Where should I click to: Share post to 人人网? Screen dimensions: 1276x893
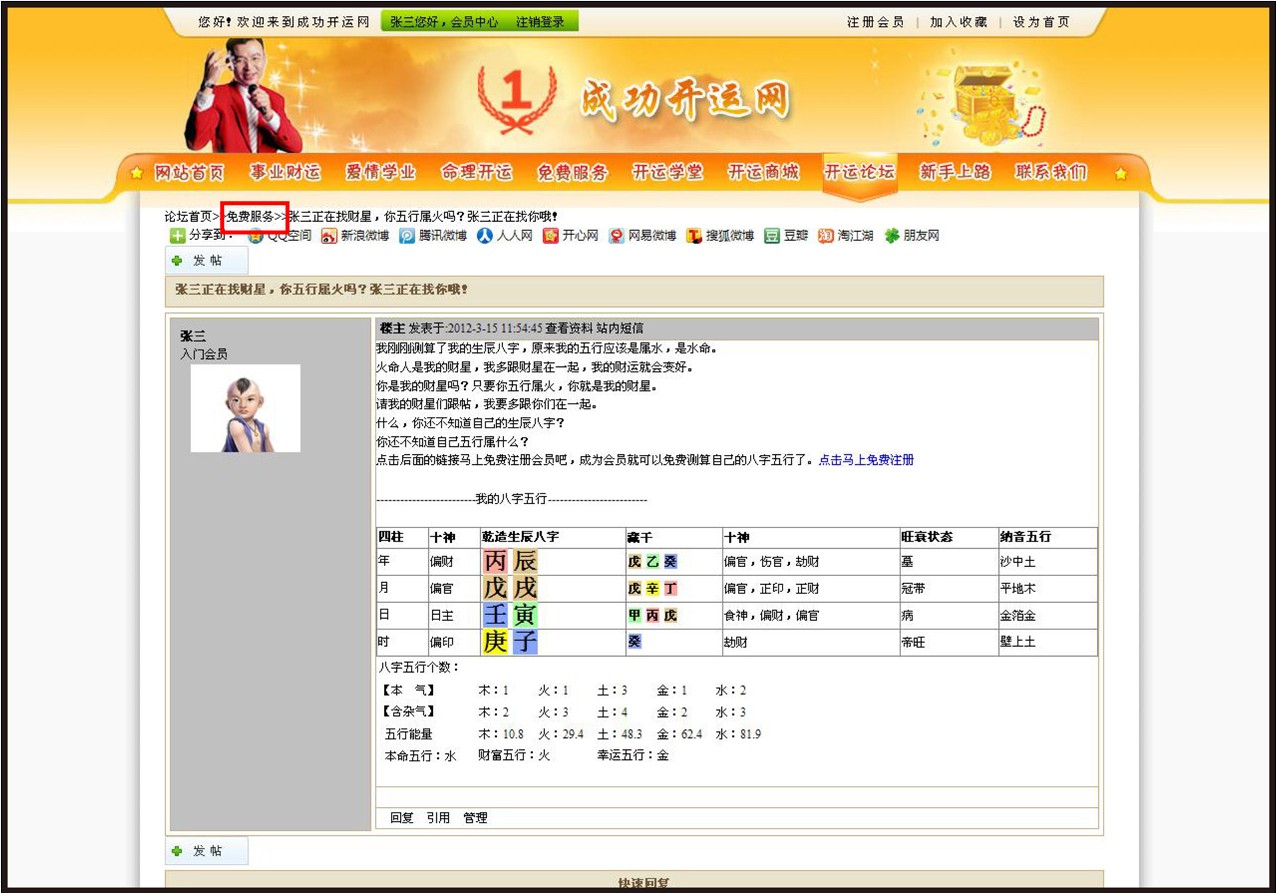pyautogui.click(x=504, y=236)
